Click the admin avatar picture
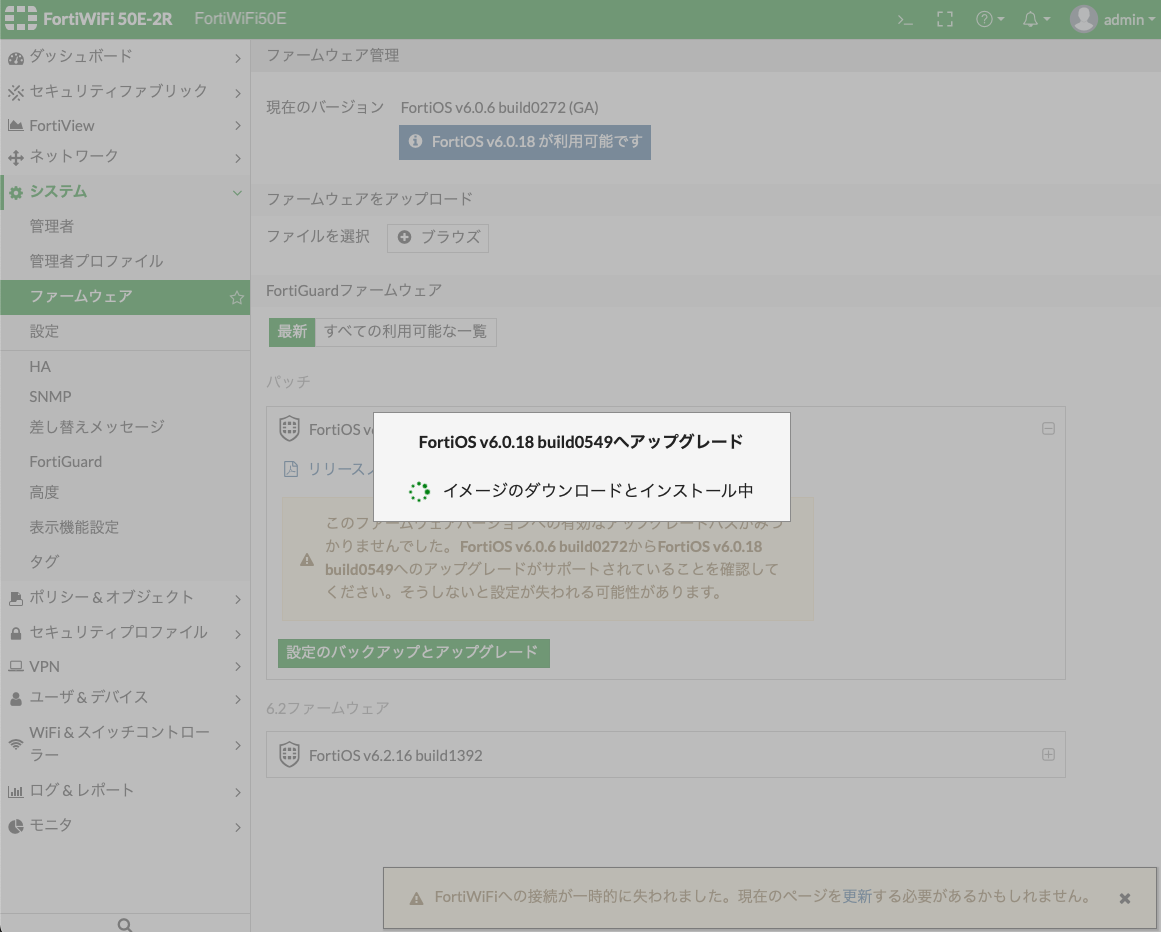Viewport: 1161px width, 932px height. [1083, 17]
